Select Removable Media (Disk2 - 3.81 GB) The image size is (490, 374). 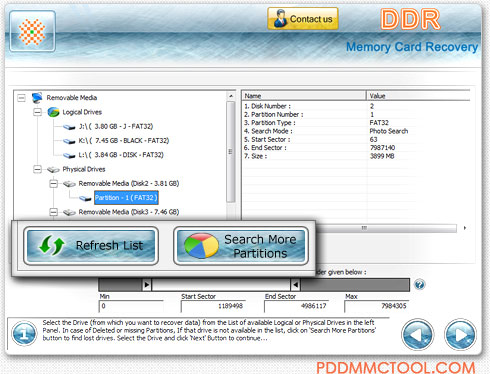pos(129,183)
